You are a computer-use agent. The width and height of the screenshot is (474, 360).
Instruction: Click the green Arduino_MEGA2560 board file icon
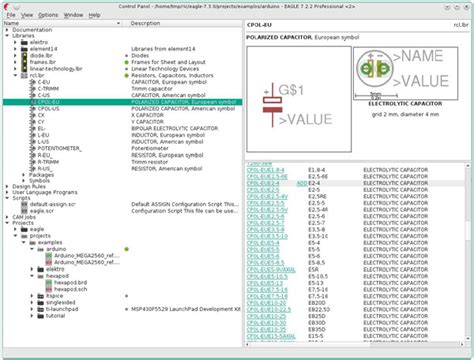click(x=49, y=256)
